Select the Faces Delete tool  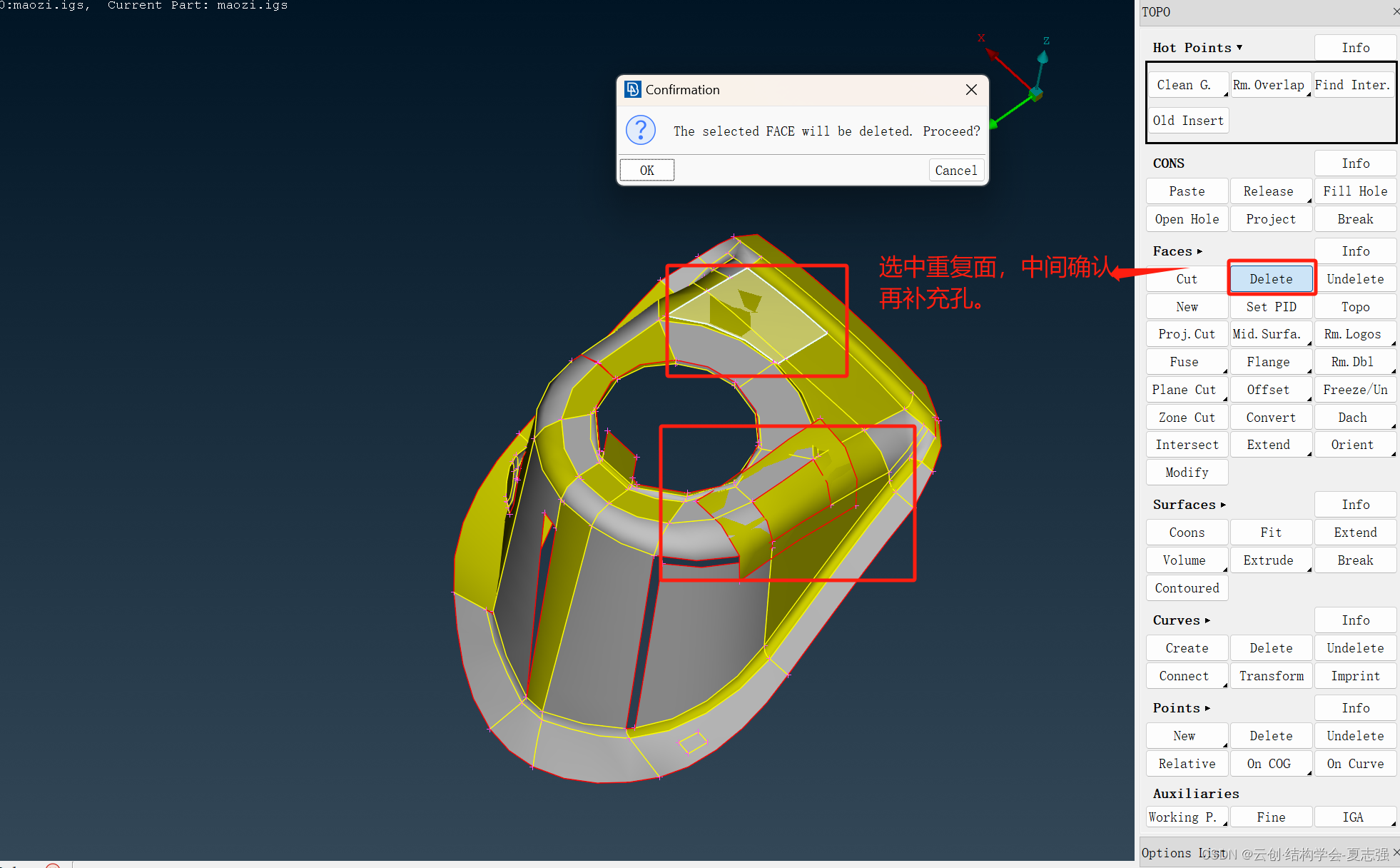[x=1271, y=279]
